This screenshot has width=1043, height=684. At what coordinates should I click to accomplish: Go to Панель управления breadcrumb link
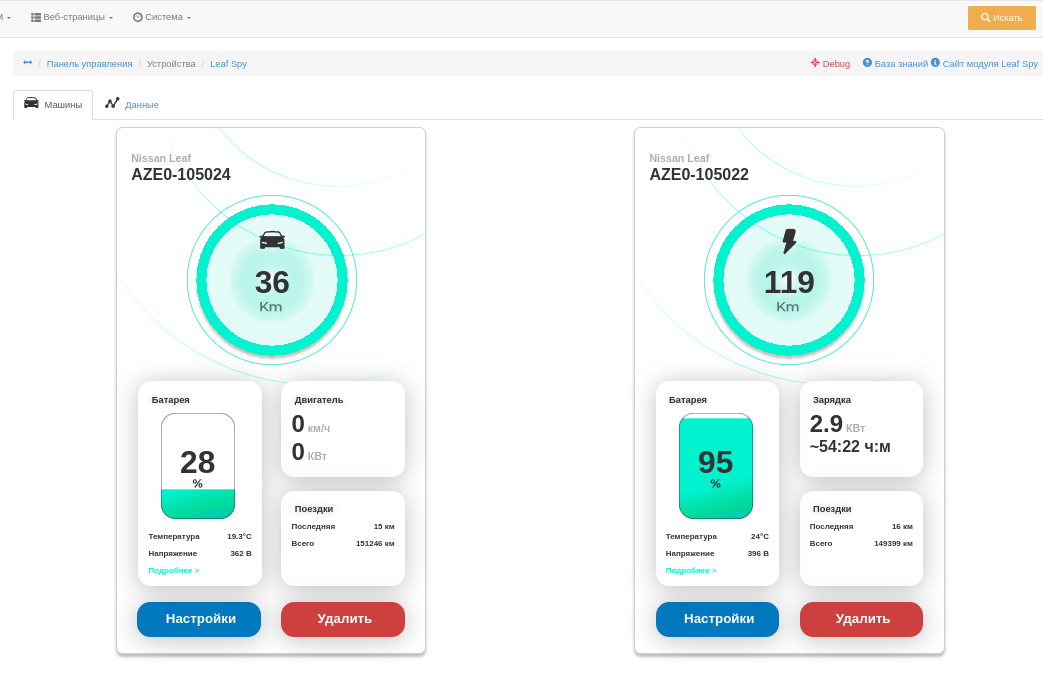pyautogui.click(x=89, y=64)
